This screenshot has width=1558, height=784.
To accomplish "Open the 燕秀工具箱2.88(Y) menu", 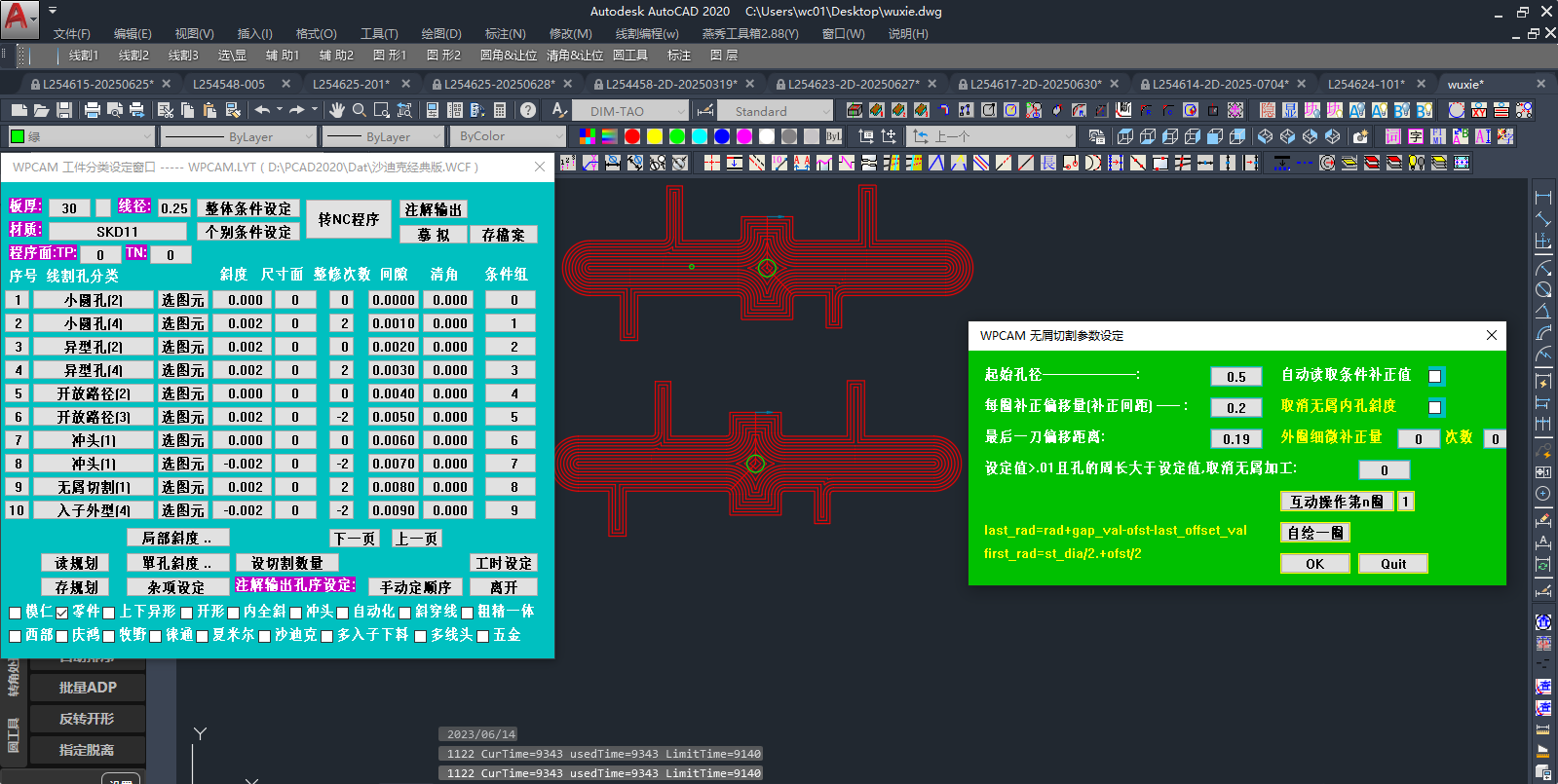I will [x=750, y=33].
